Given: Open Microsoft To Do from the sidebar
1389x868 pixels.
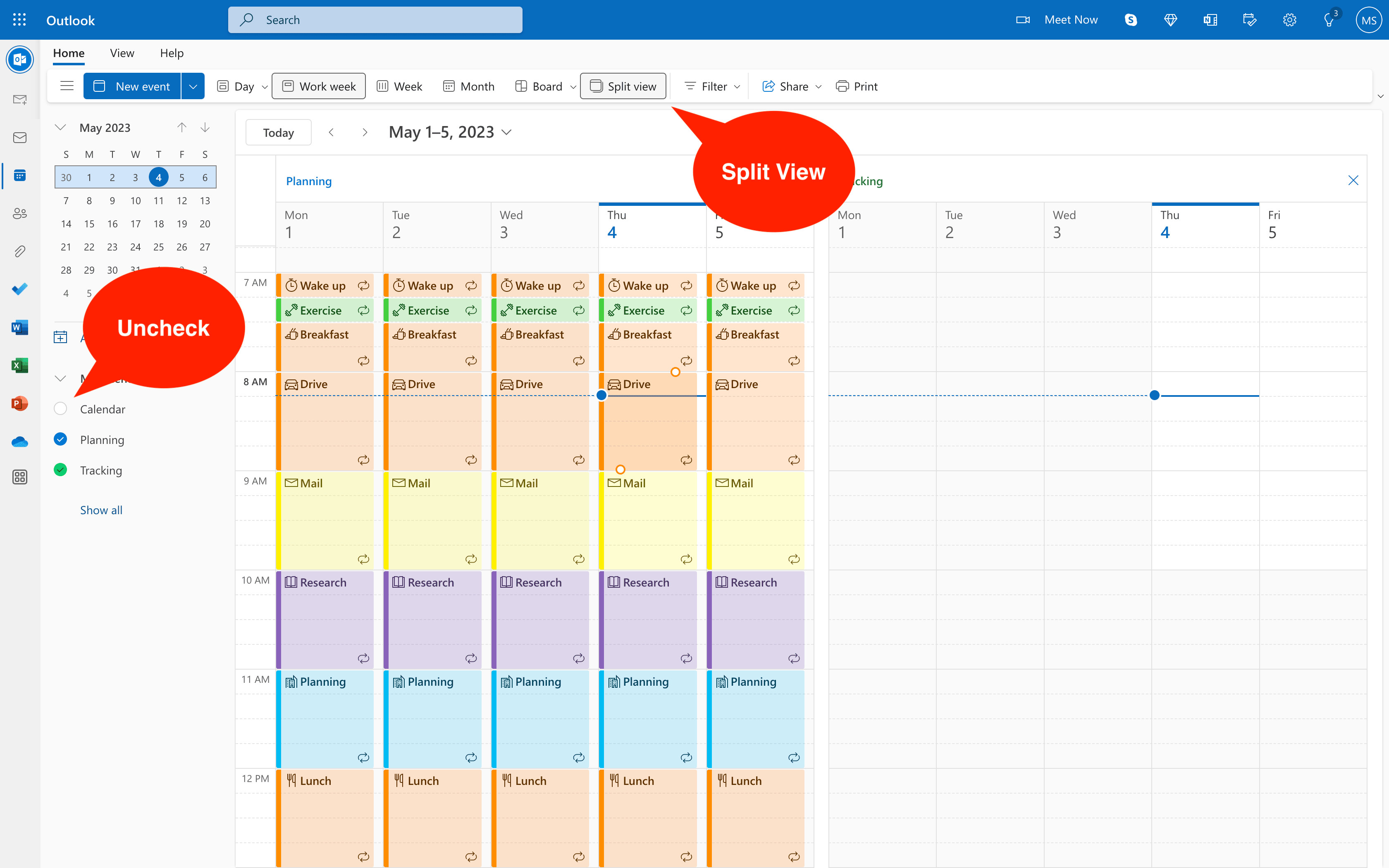Looking at the screenshot, I should [x=20, y=289].
